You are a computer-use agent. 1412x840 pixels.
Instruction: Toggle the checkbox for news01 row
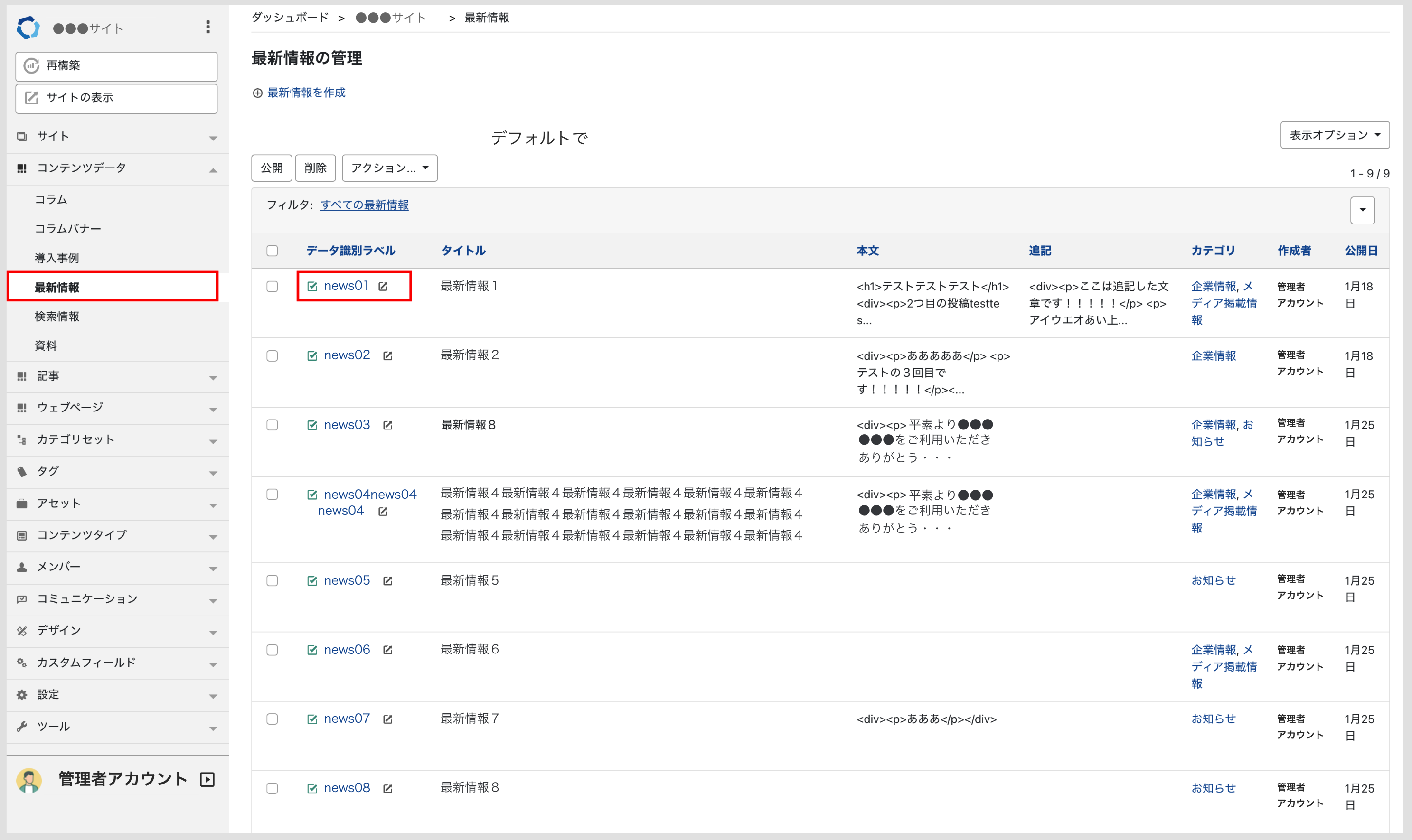(x=273, y=287)
